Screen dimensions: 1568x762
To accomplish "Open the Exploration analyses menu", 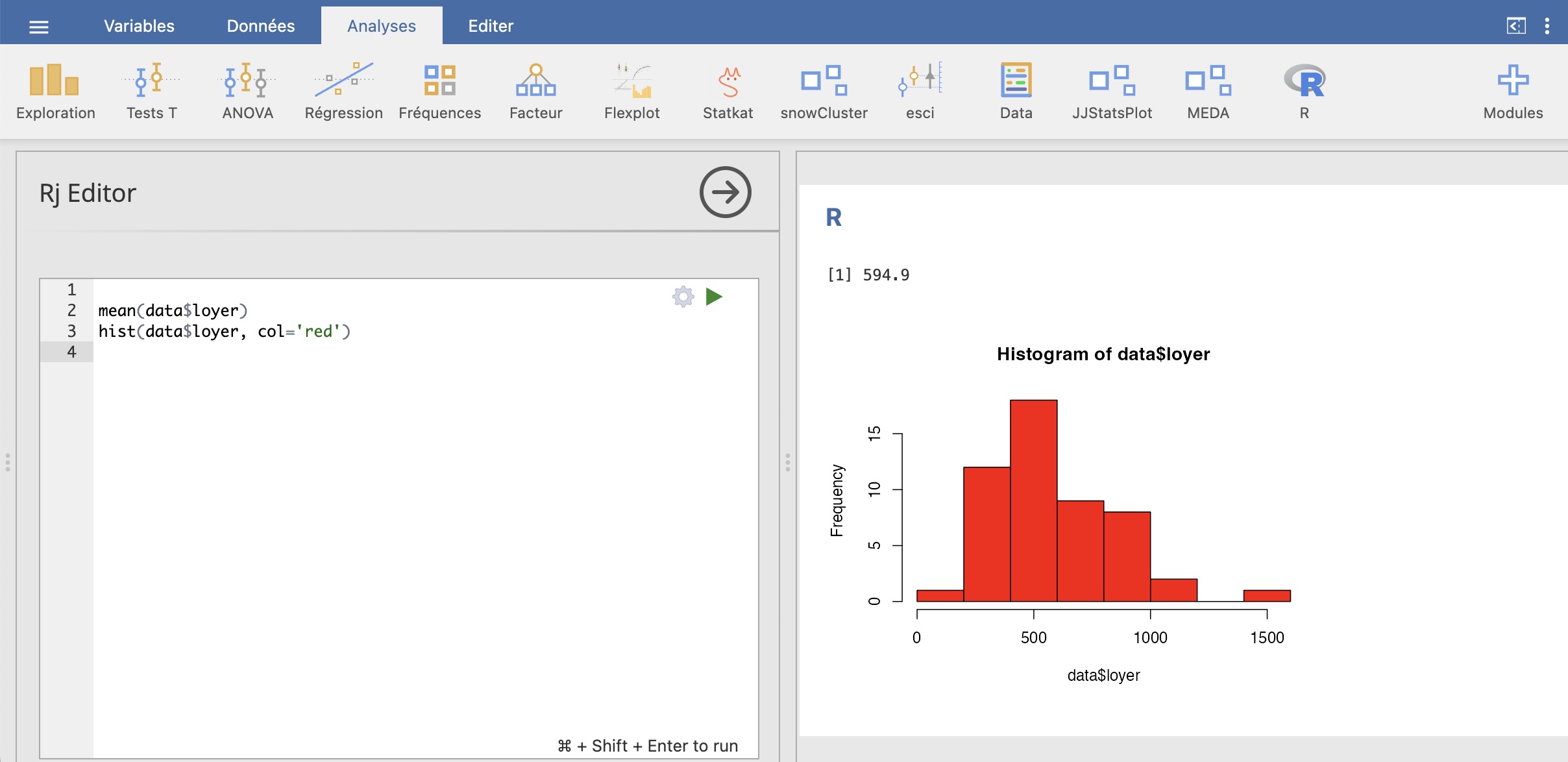I will click(55, 92).
